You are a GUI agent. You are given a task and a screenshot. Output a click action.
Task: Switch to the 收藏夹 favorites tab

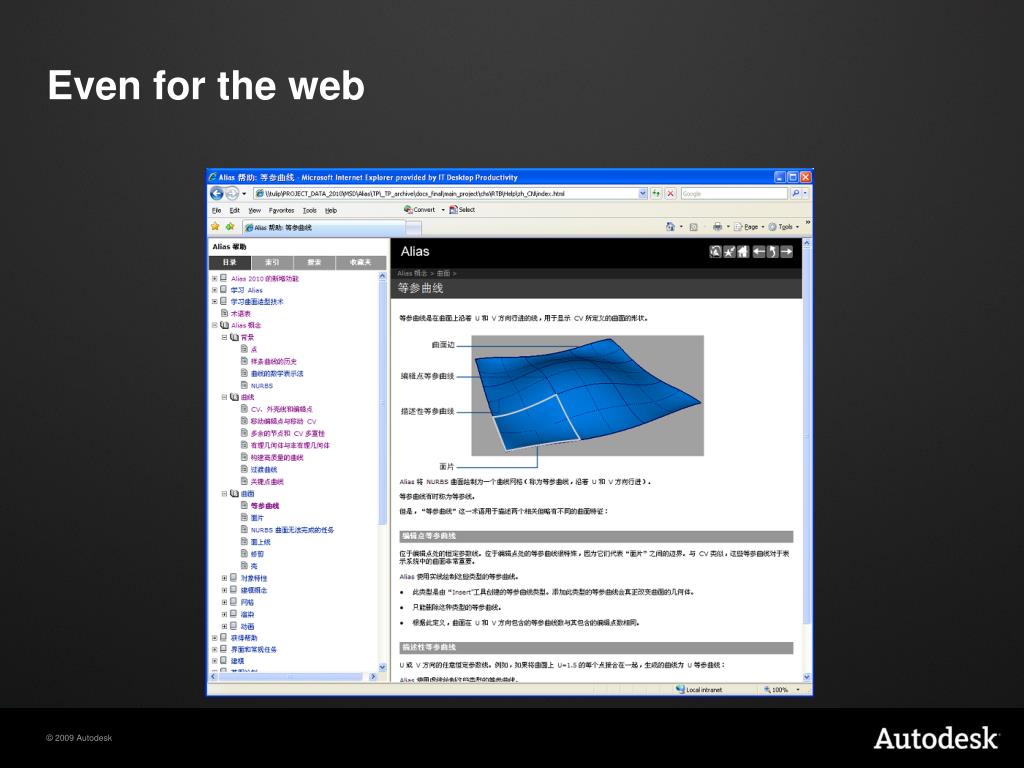click(360, 262)
